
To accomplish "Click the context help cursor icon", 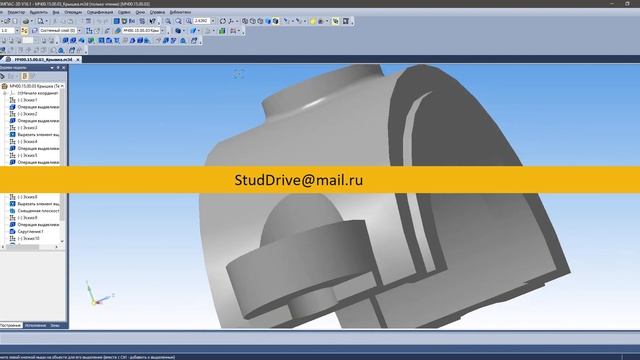I will click(153, 21).
